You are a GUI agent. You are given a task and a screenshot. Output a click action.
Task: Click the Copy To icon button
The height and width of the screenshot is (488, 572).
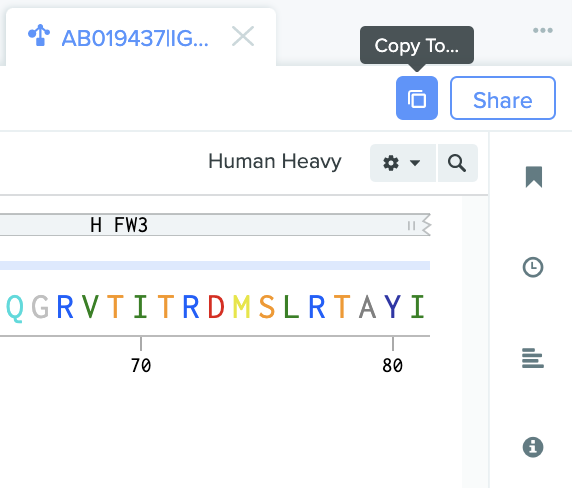[417, 98]
